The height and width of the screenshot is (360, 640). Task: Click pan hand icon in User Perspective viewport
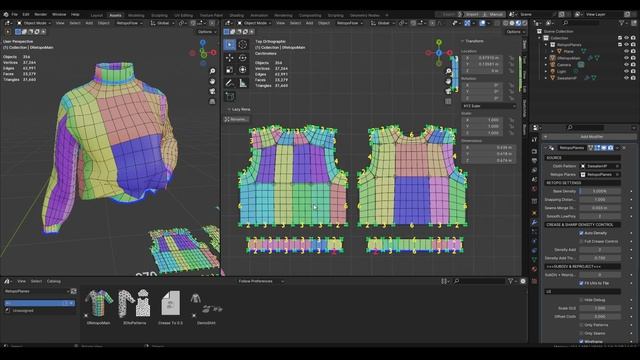[x=212, y=81]
